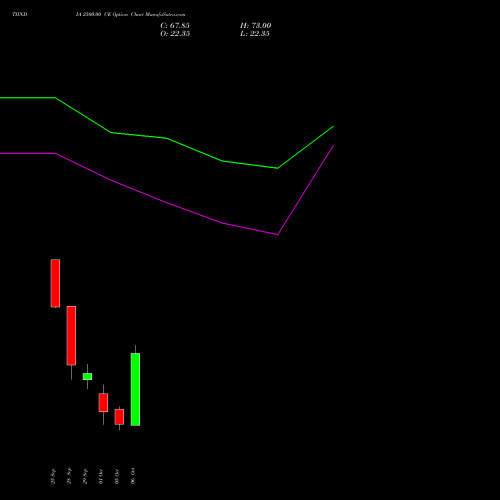500x500 pixels.
Task: Select the long red candle for 28 Sep
Action: 71,336
